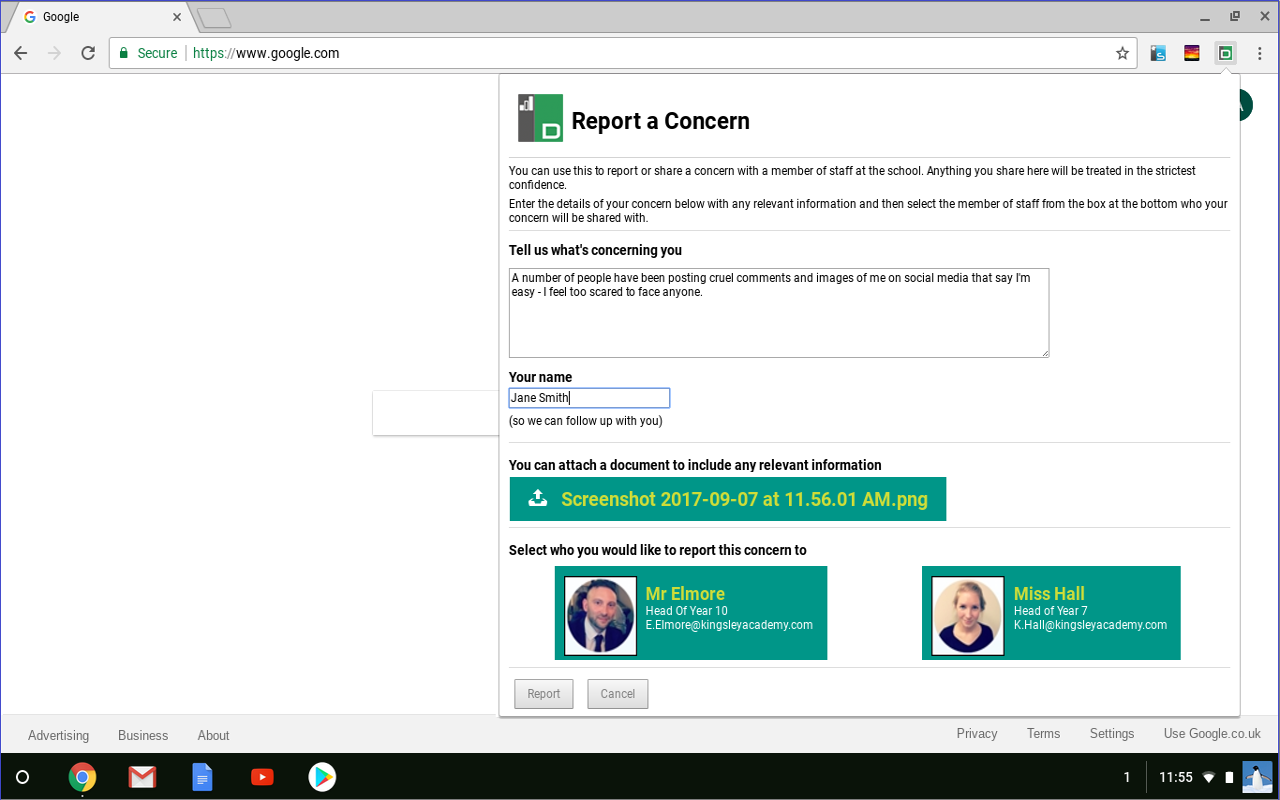Click the Wi-Fi status icon
The width and height of the screenshot is (1280, 800).
[x=1208, y=777]
